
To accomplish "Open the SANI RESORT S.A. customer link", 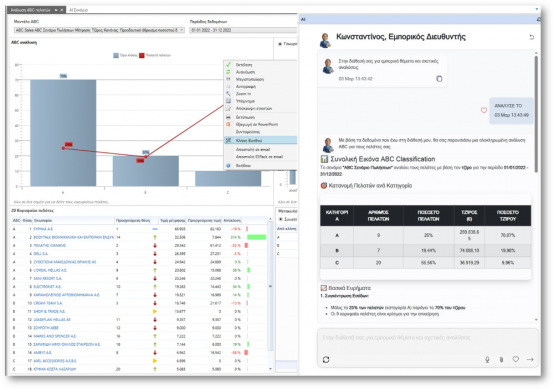I will (47, 278).
